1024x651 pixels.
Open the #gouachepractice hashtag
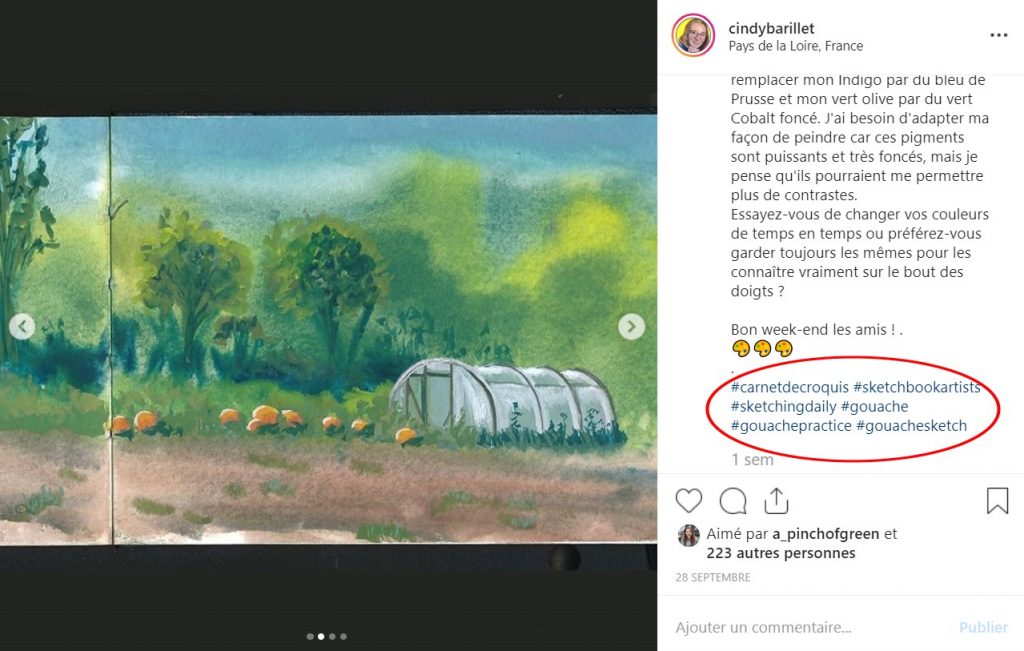tap(791, 425)
